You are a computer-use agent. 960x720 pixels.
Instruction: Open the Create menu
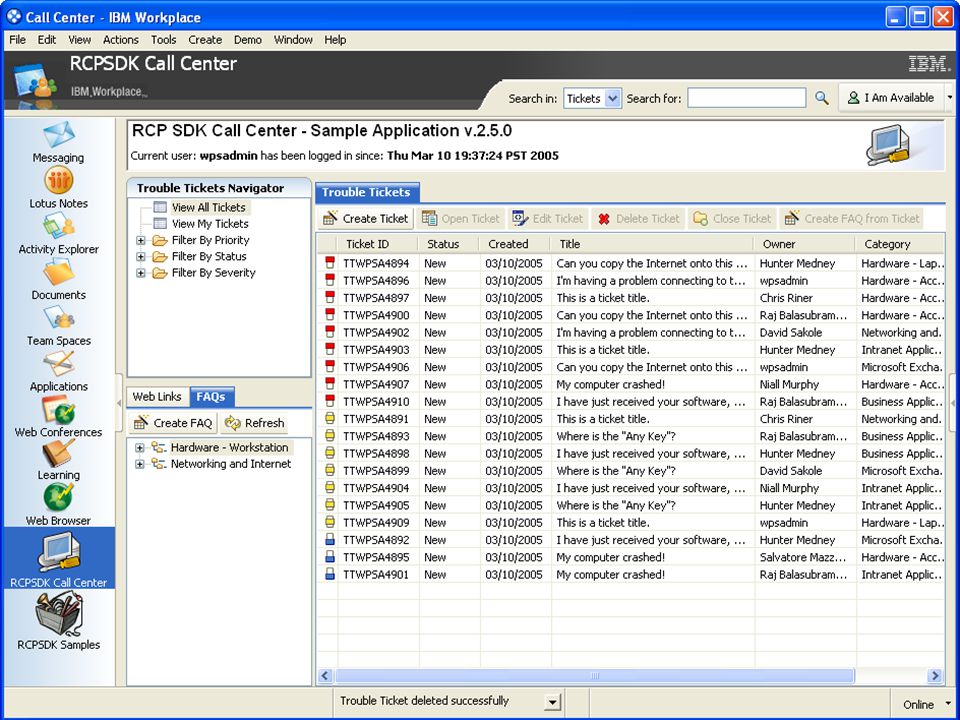(x=205, y=40)
